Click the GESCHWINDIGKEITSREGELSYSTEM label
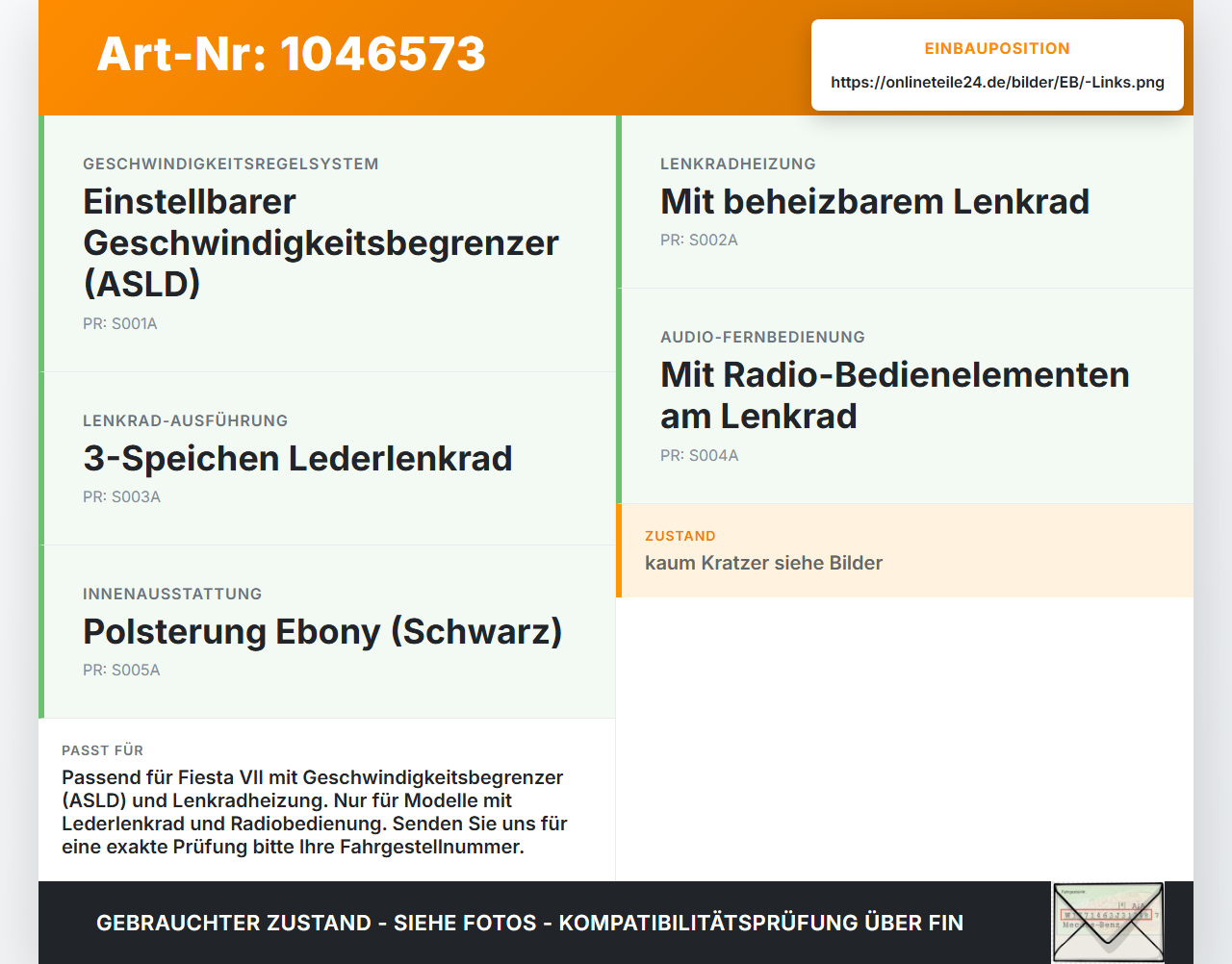The height and width of the screenshot is (964, 1232). click(231, 164)
